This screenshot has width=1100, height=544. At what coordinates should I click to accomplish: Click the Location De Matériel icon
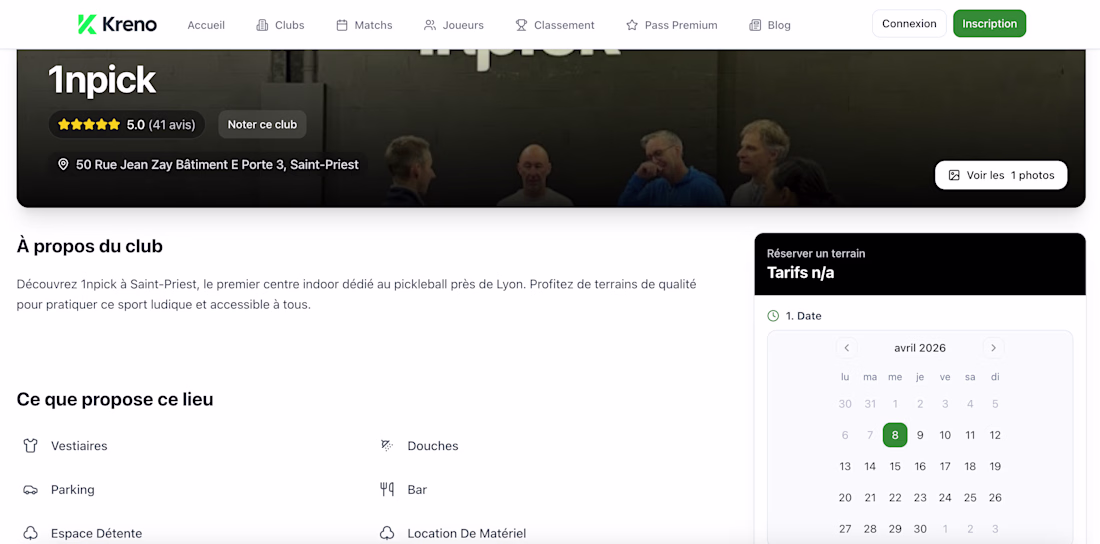coord(387,533)
